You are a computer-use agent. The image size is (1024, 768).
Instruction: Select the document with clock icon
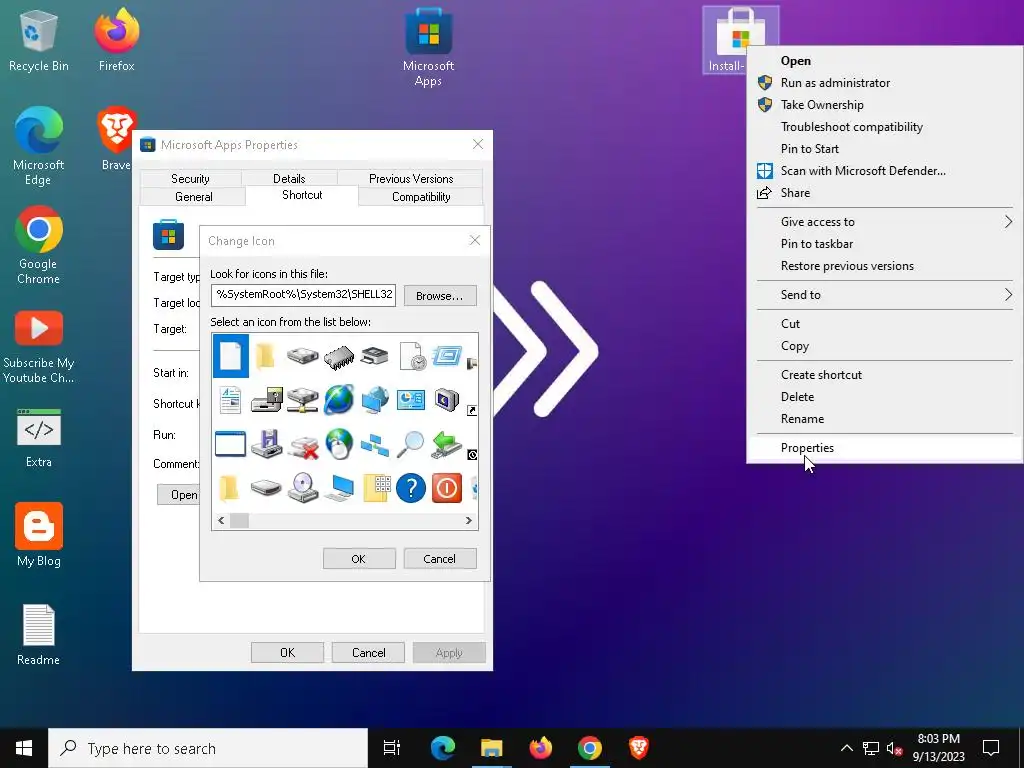[x=411, y=357]
